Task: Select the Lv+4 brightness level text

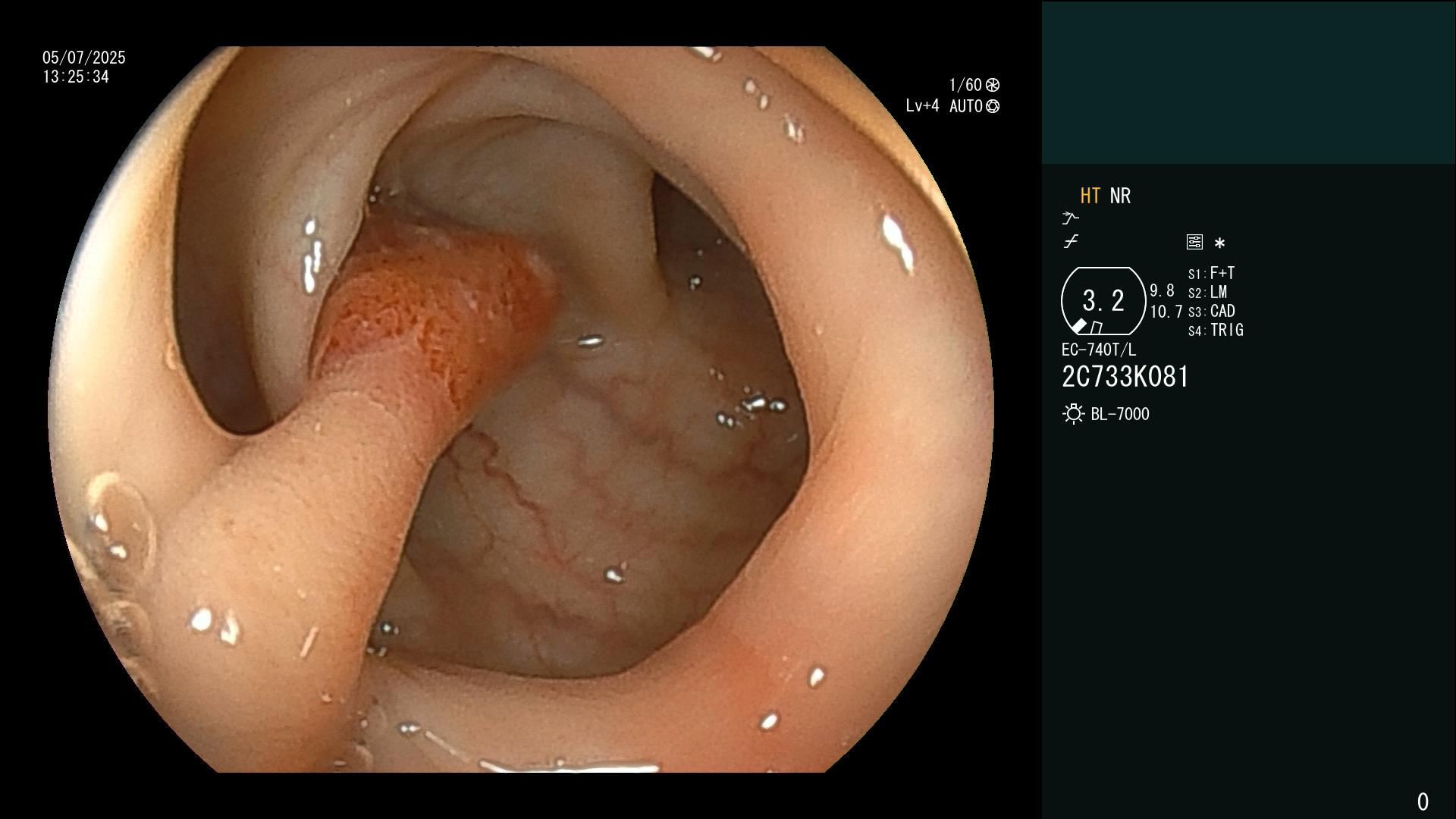Action: point(922,106)
